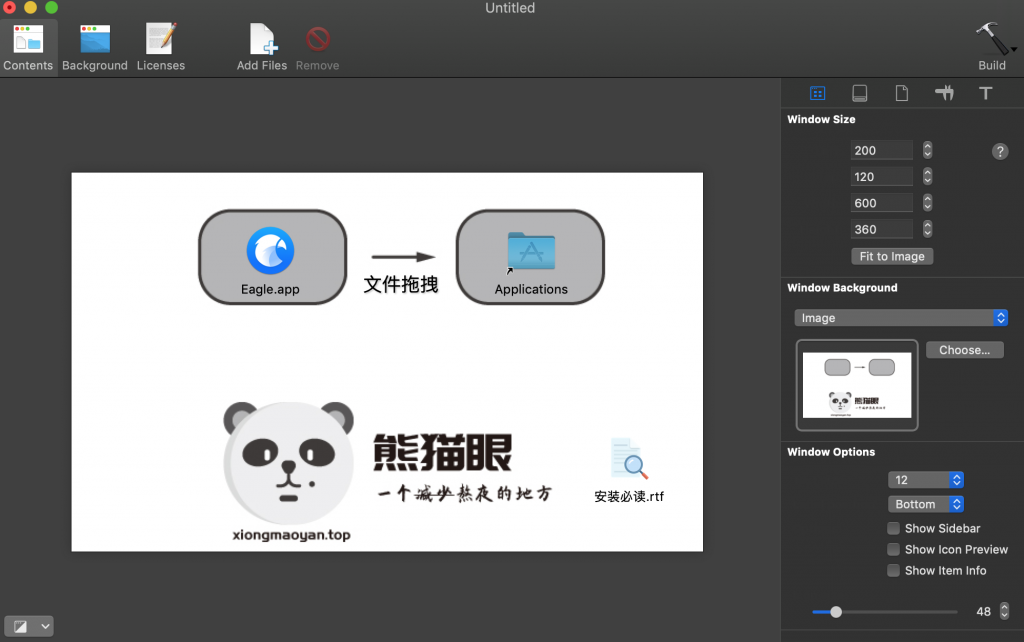Select the 安装必读.rtf file icon
Image resolution: width=1024 pixels, height=642 pixels.
click(629, 458)
